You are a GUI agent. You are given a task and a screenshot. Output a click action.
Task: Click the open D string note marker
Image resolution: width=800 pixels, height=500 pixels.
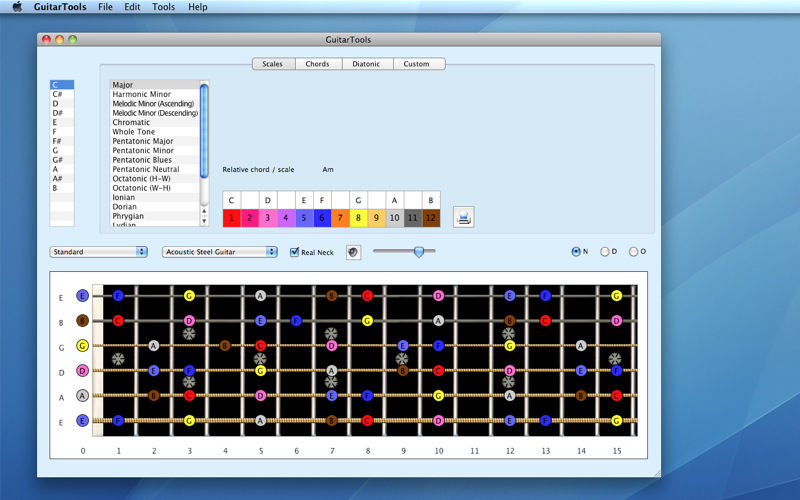[82, 370]
